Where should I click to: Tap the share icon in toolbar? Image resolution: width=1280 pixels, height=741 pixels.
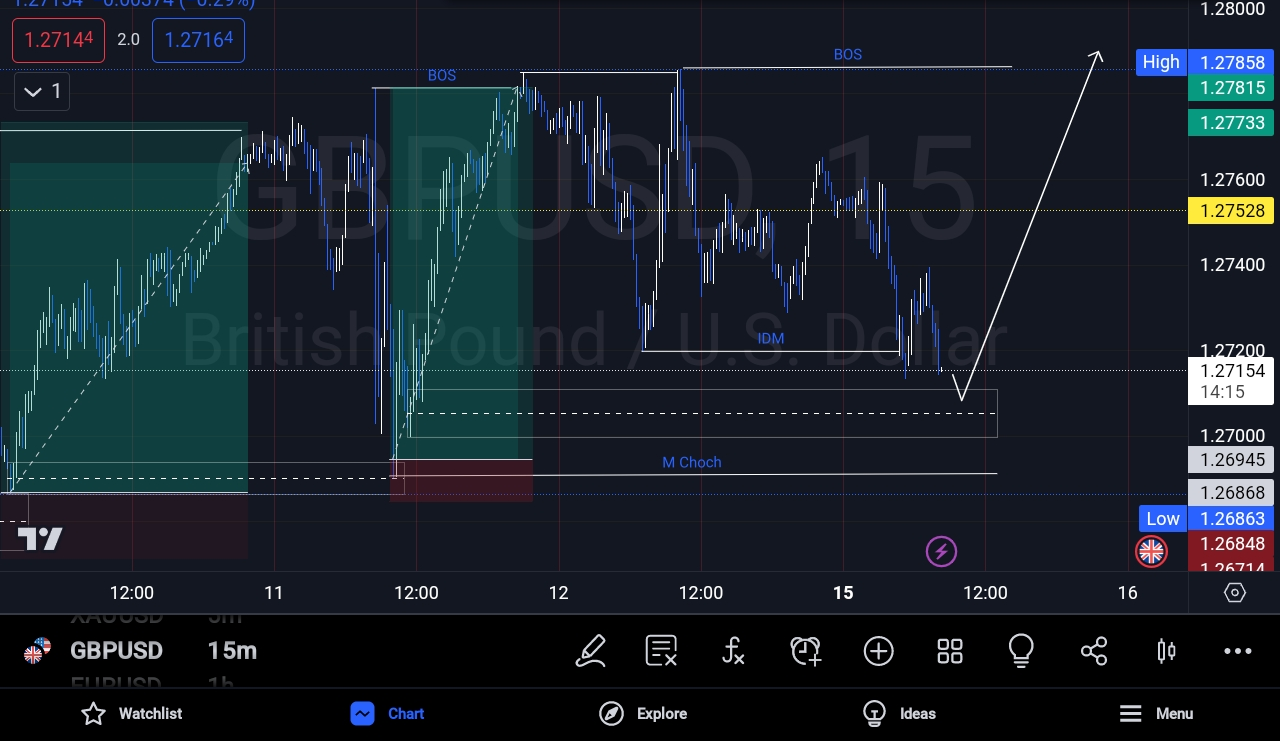point(1094,651)
